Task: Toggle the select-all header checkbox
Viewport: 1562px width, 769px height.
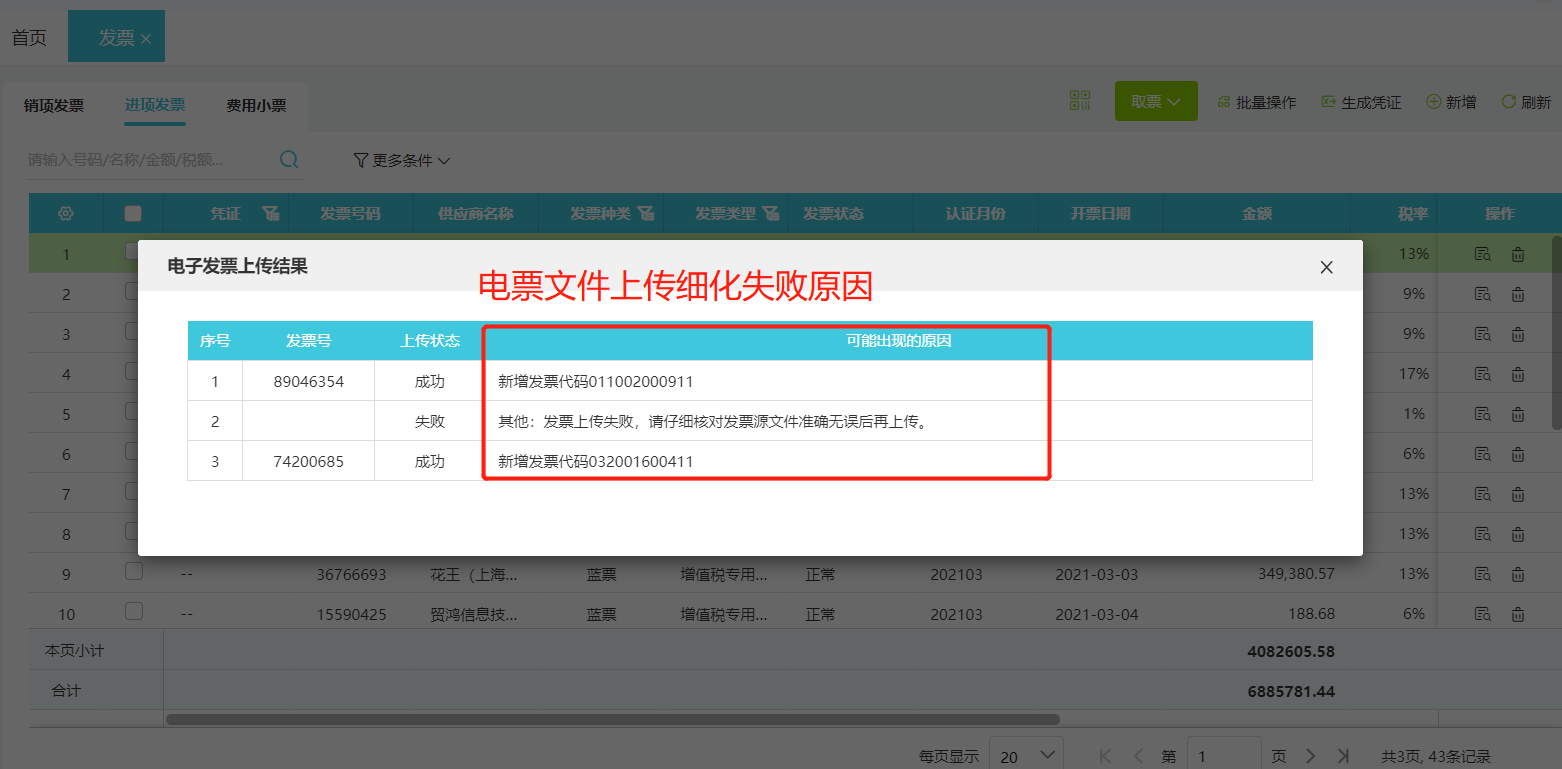Action: click(133, 213)
